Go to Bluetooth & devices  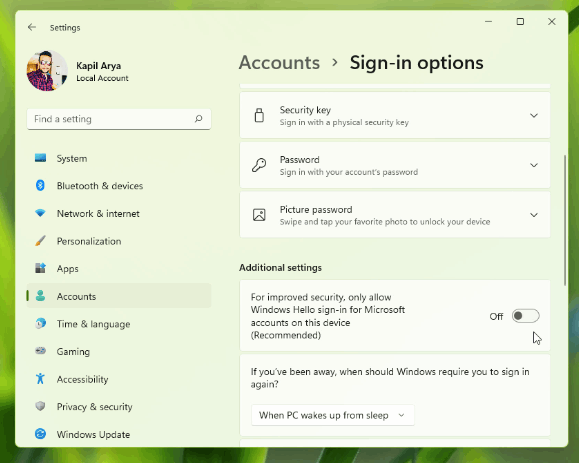click(x=119, y=186)
